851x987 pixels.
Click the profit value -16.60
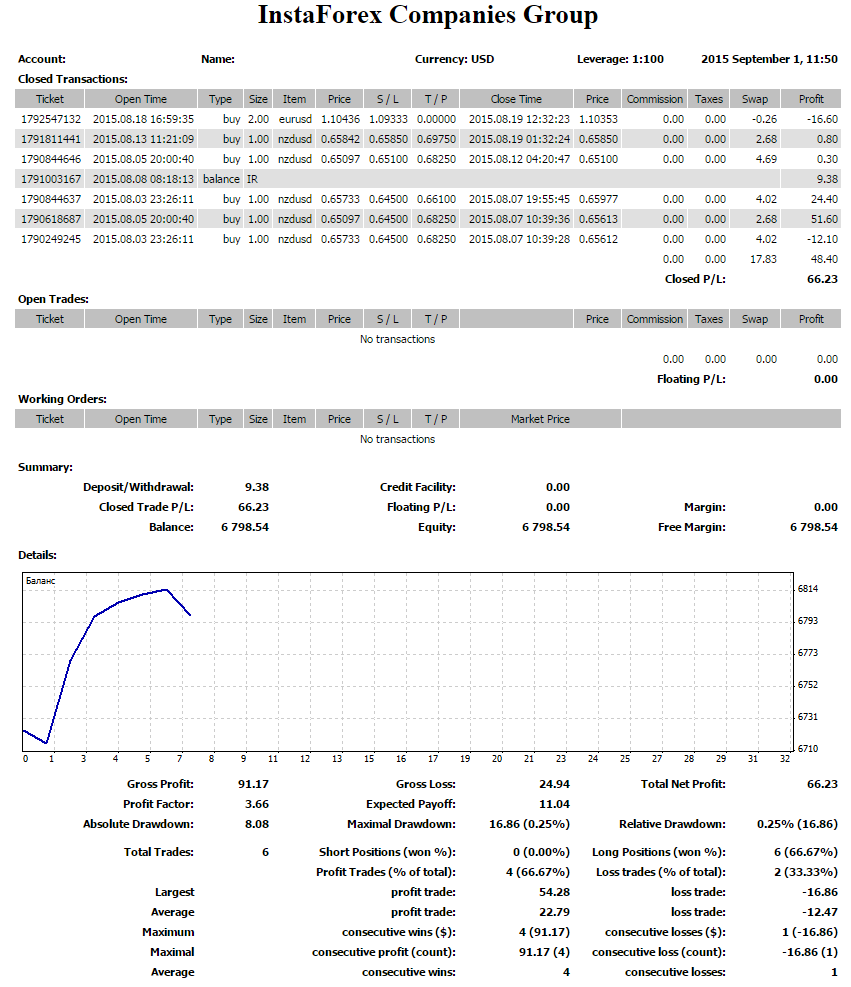click(x=823, y=119)
